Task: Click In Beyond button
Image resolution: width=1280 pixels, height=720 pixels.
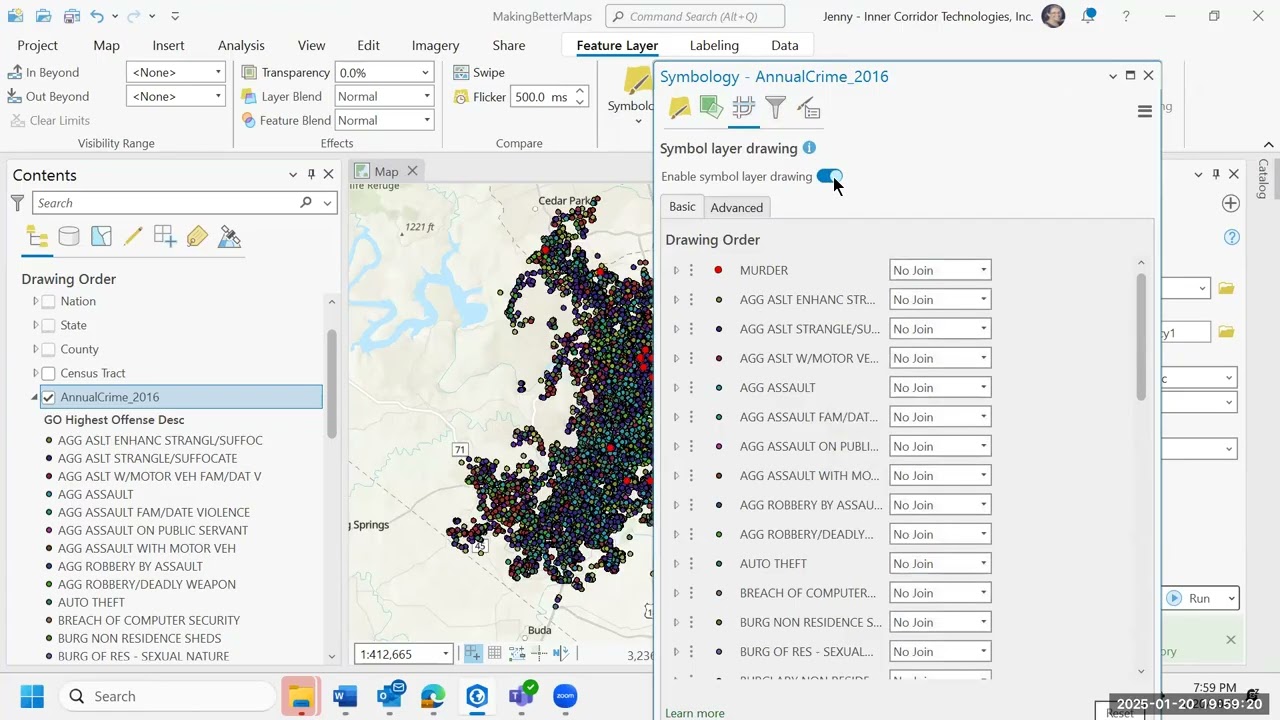Action: tap(43, 72)
